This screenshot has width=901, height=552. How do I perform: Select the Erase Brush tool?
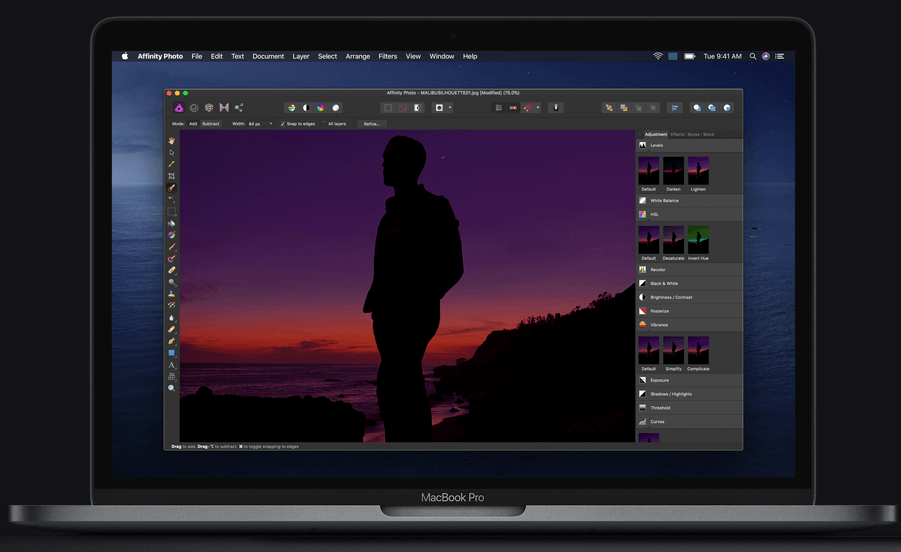pyautogui.click(x=171, y=271)
